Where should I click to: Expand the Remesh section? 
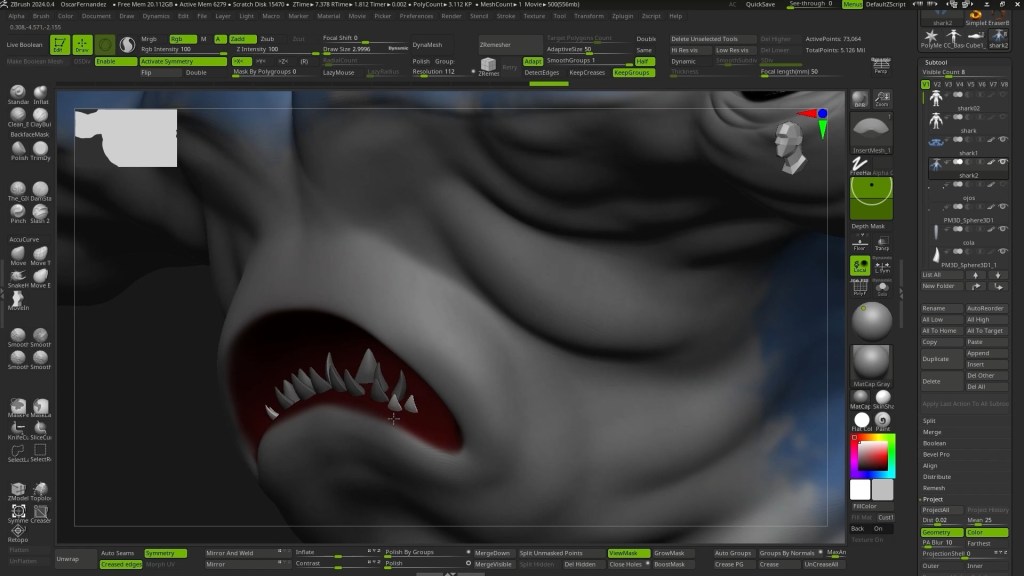click(x=934, y=488)
